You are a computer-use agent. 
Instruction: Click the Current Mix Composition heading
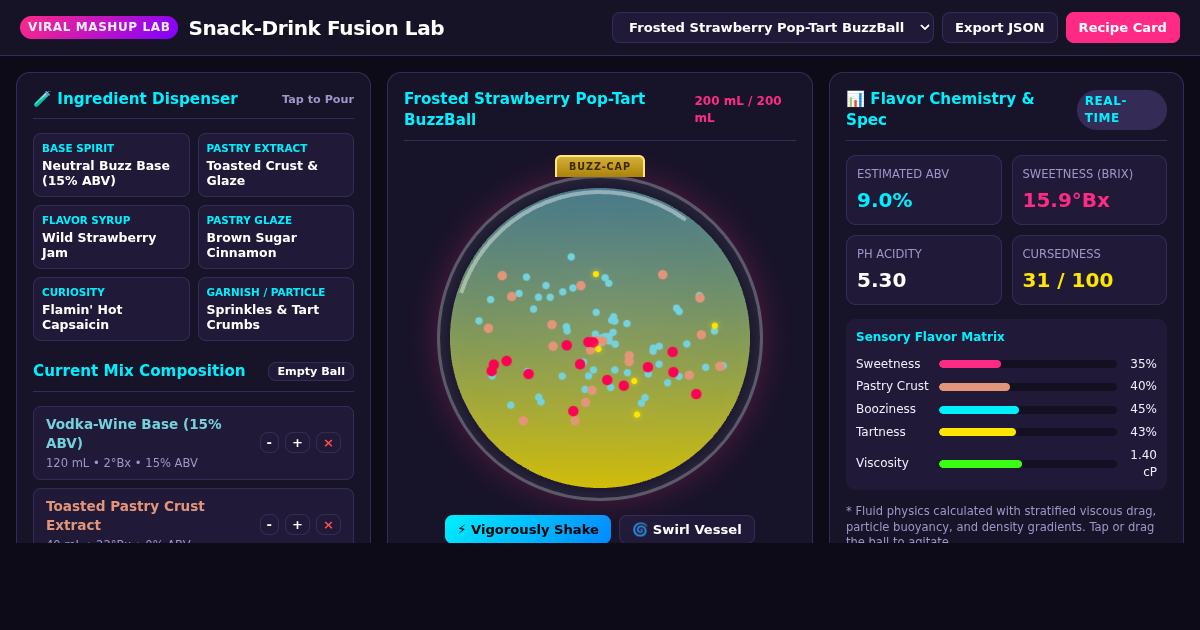pyautogui.click(x=139, y=371)
